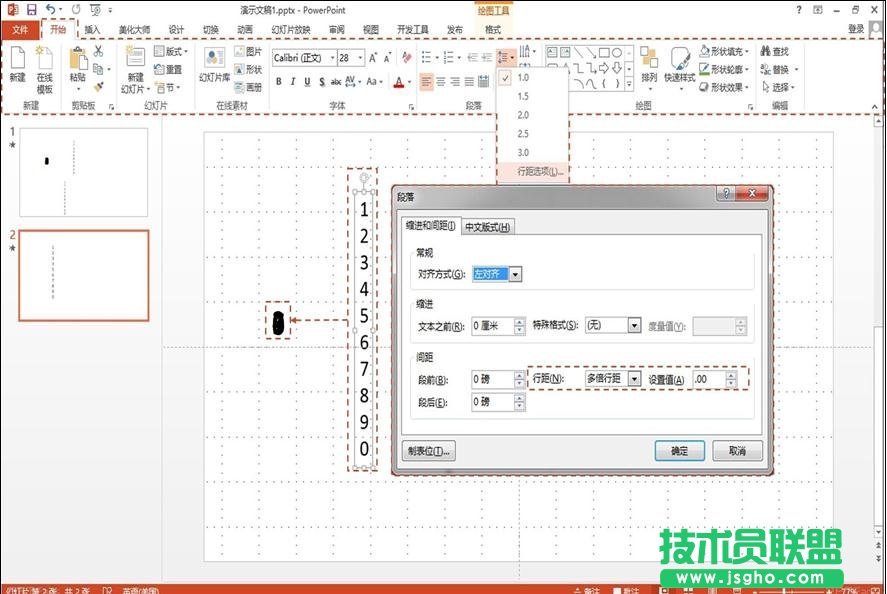Screen dimensions: 887x594
Task: Apply strikethrough with the abc icon
Action: pyautogui.click(x=337, y=81)
